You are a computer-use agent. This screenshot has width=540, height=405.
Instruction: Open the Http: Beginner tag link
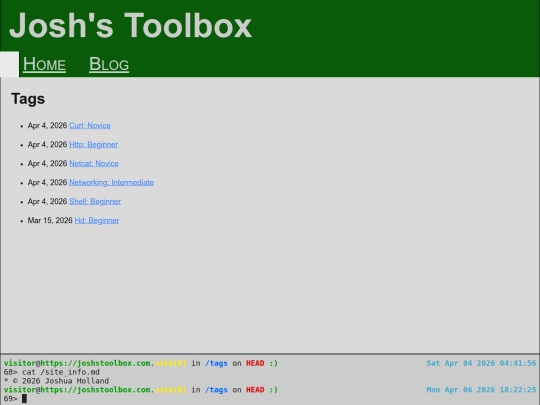94,144
